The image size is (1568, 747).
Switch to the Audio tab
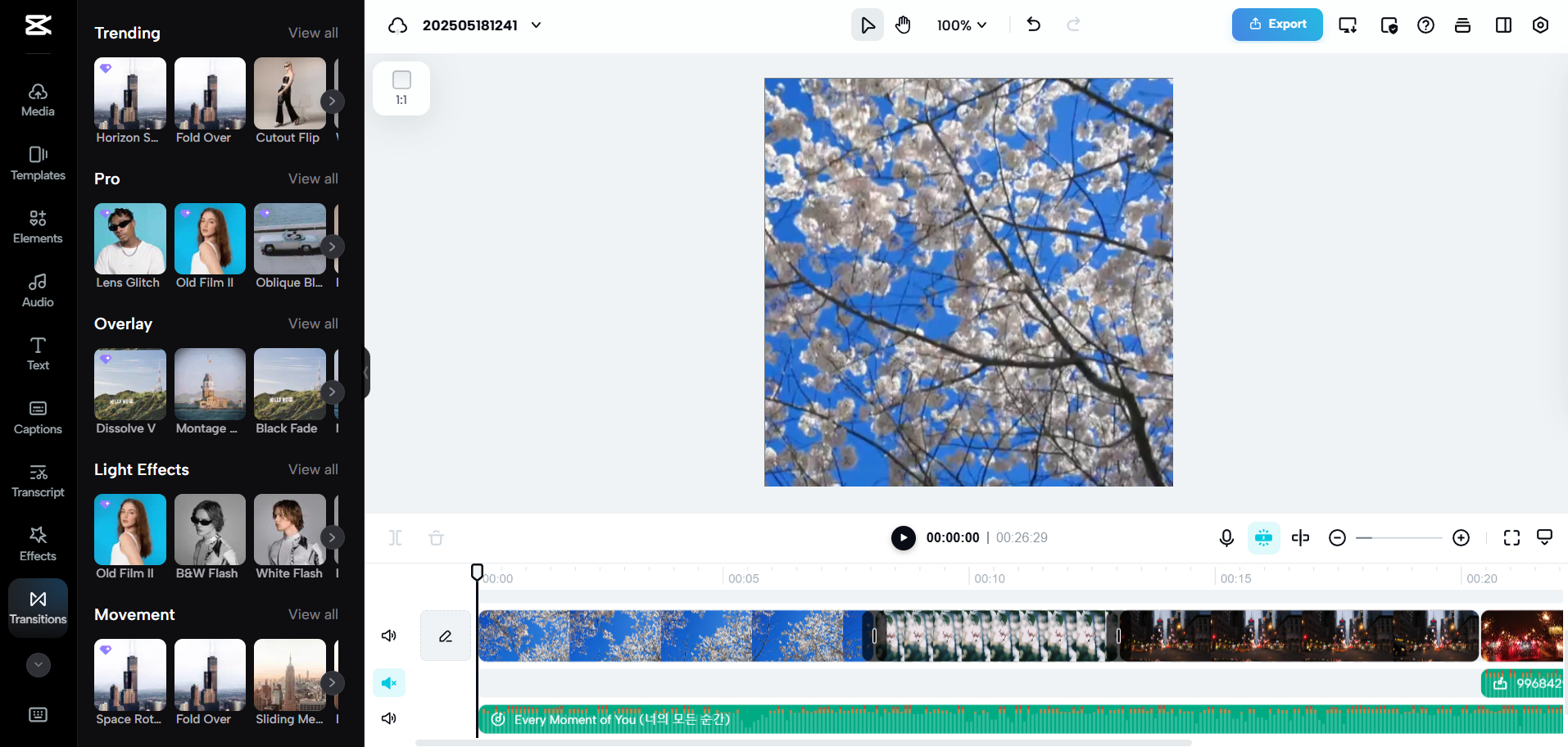(38, 291)
